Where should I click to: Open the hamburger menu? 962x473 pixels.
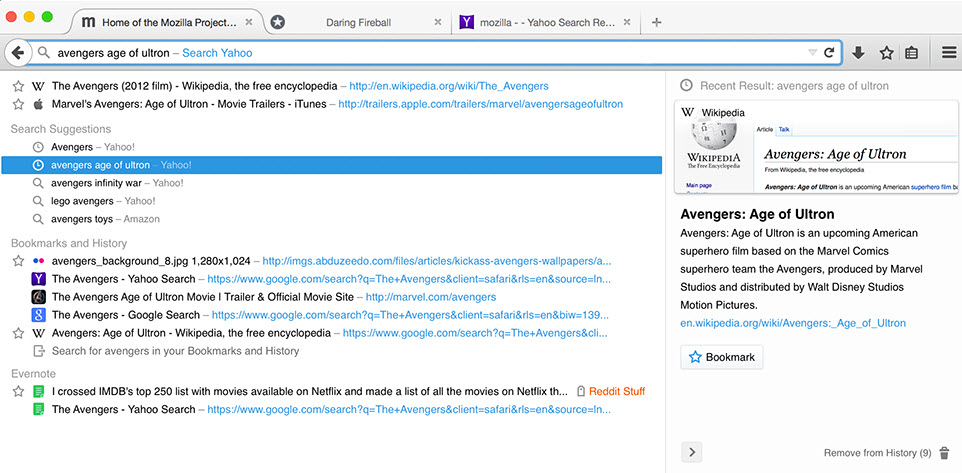click(949, 53)
